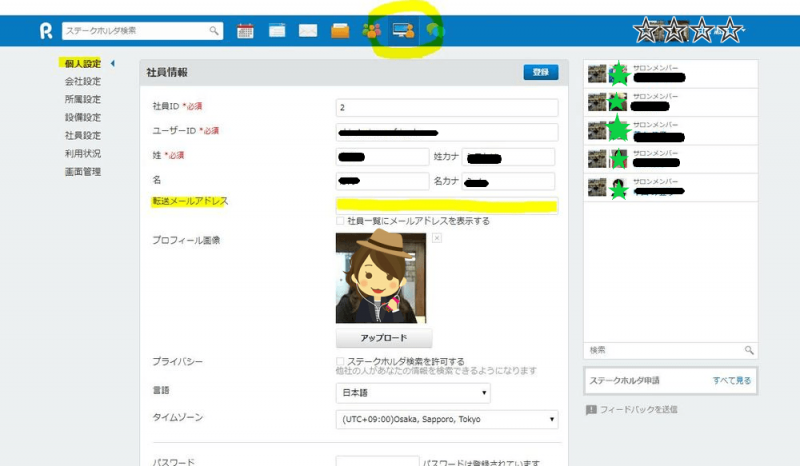Open the green chat bubbles icon
Viewport: 800px width, 466px height.
[435, 31]
